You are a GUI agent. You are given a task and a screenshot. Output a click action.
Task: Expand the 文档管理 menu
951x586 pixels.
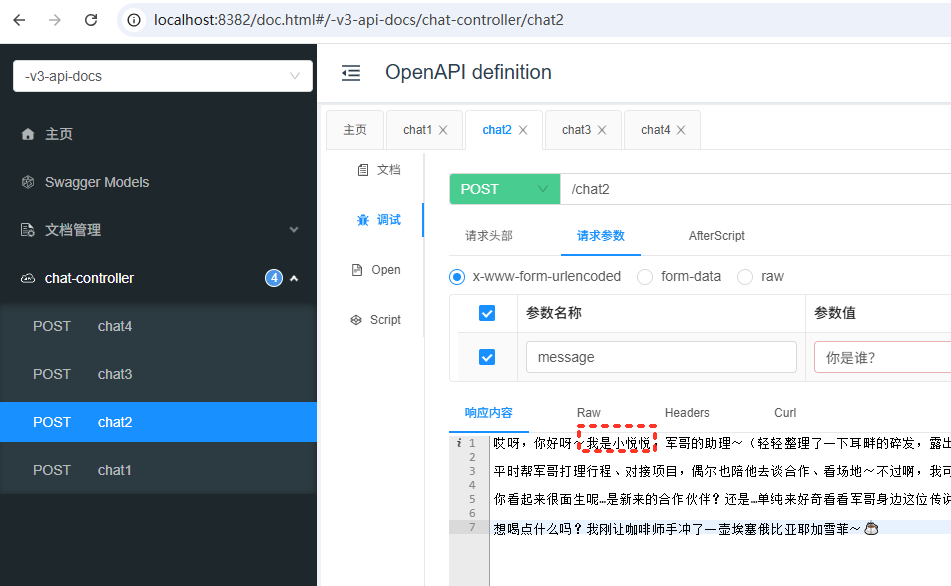point(160,230)
